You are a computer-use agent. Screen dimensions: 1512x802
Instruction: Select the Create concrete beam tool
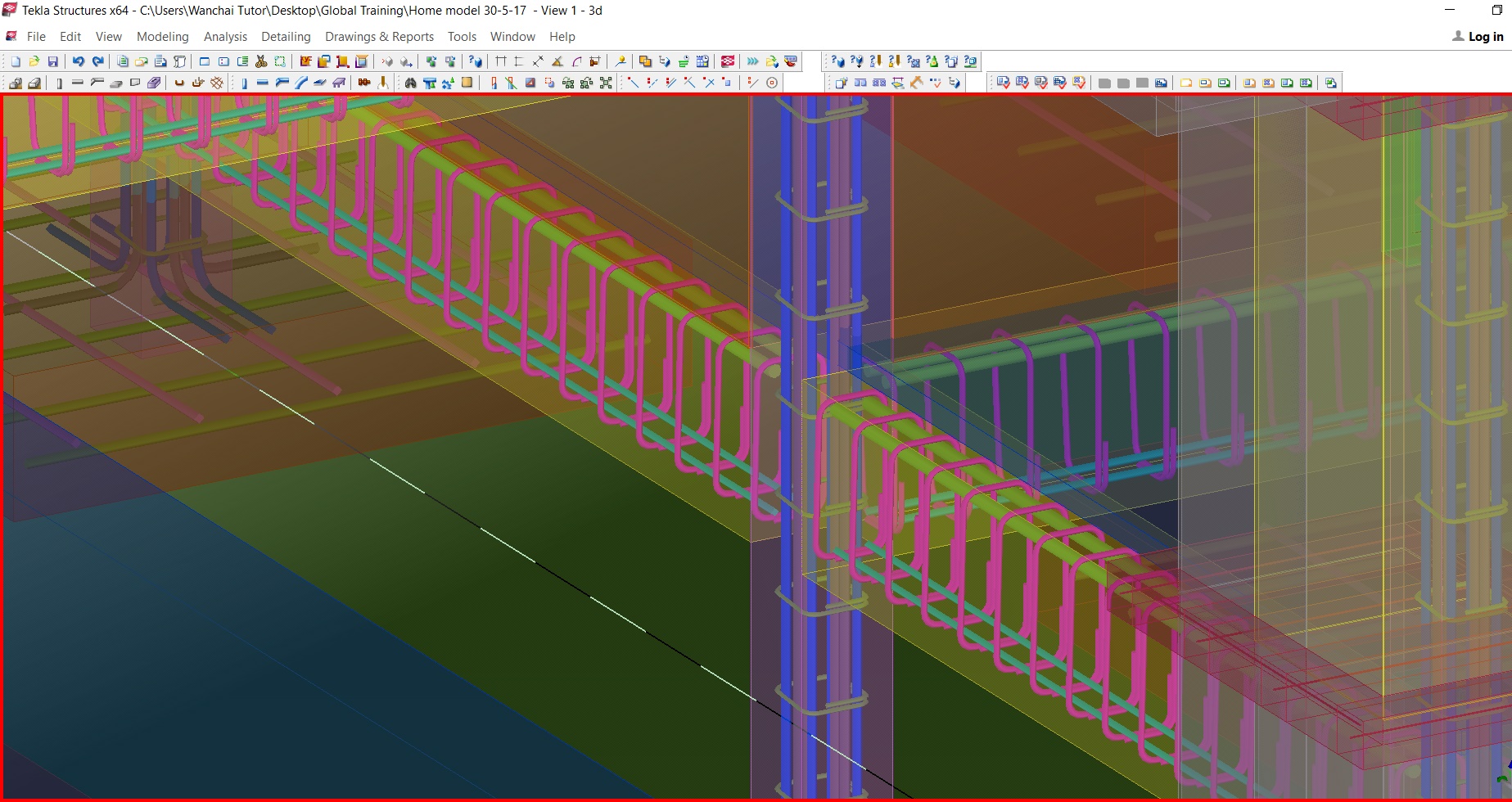tap(78, 83)
